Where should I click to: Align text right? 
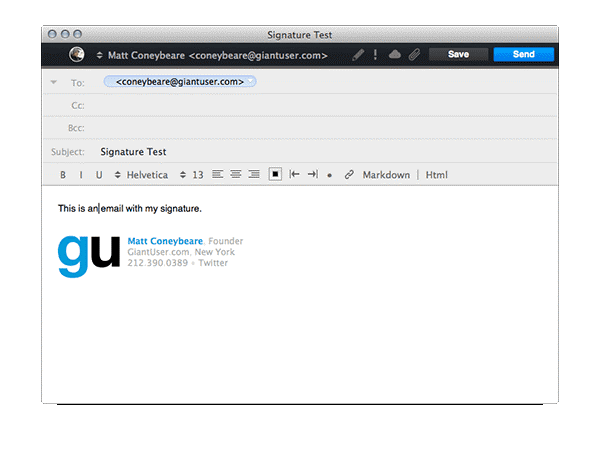click(254, 174)
